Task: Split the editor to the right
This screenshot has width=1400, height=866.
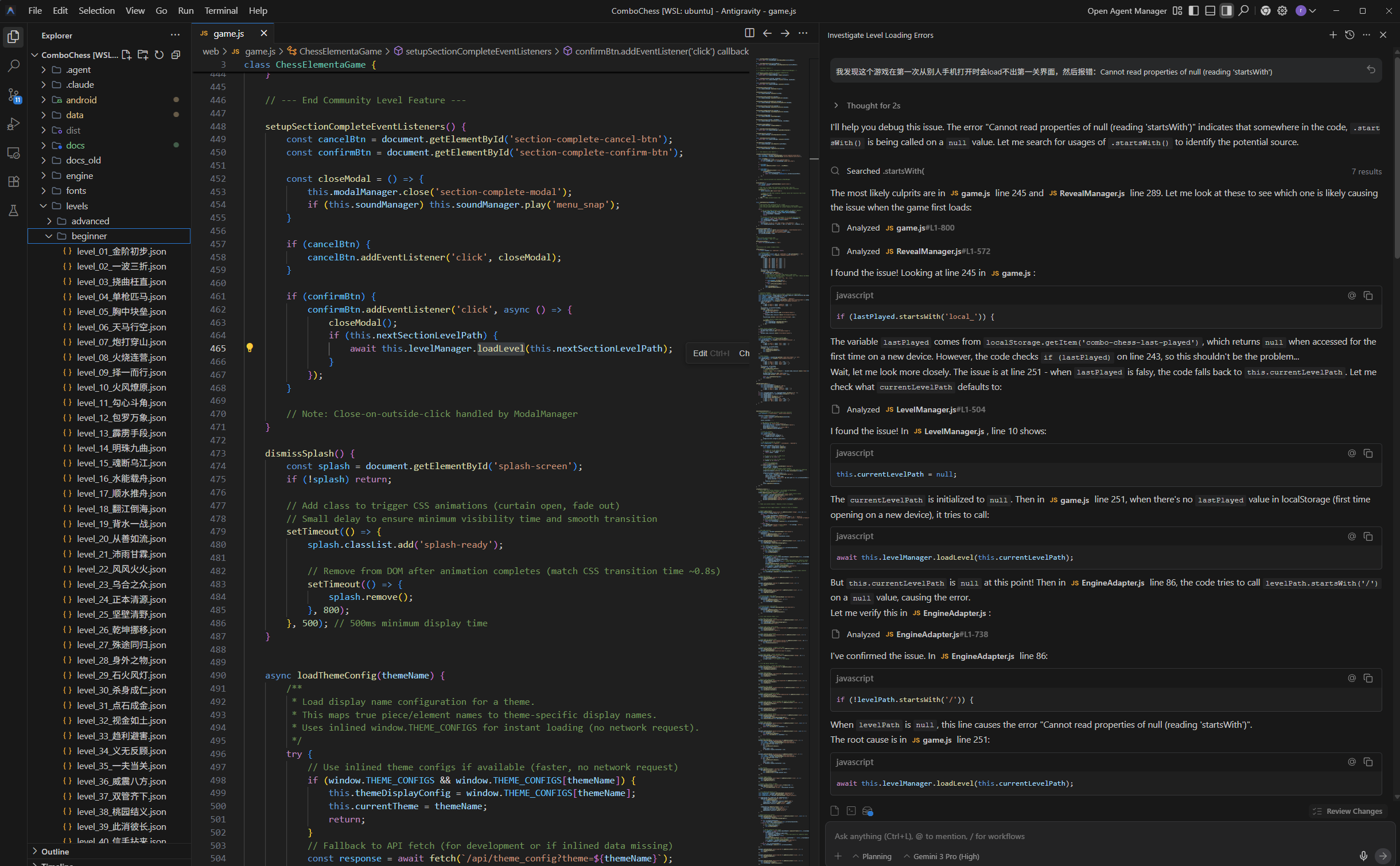Action: click(x=749, y=33)
